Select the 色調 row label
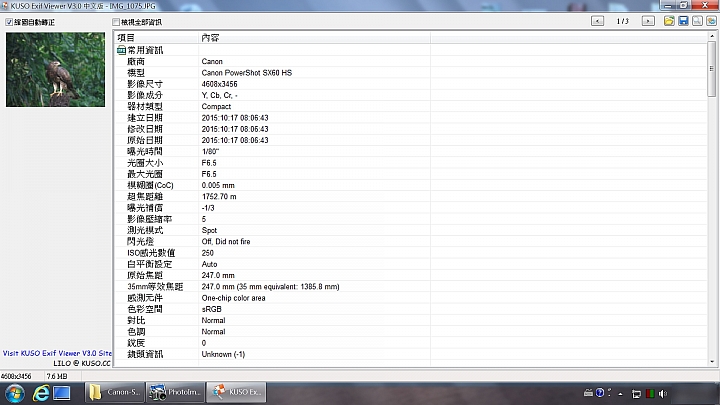 point(136,332)
